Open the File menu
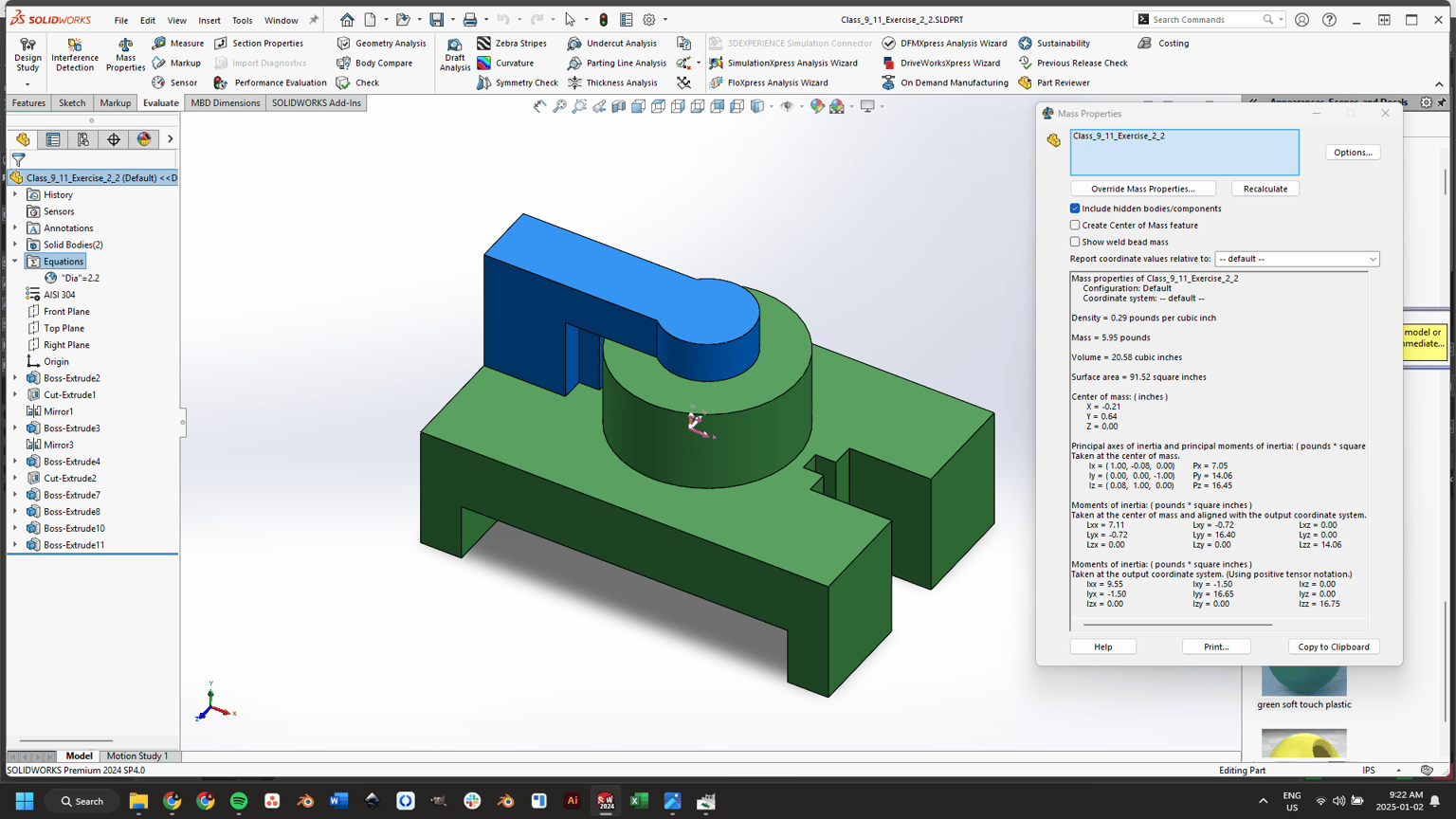Image resolution: width=1456 pixels, height=819 pixels. (x=121, y=20)
